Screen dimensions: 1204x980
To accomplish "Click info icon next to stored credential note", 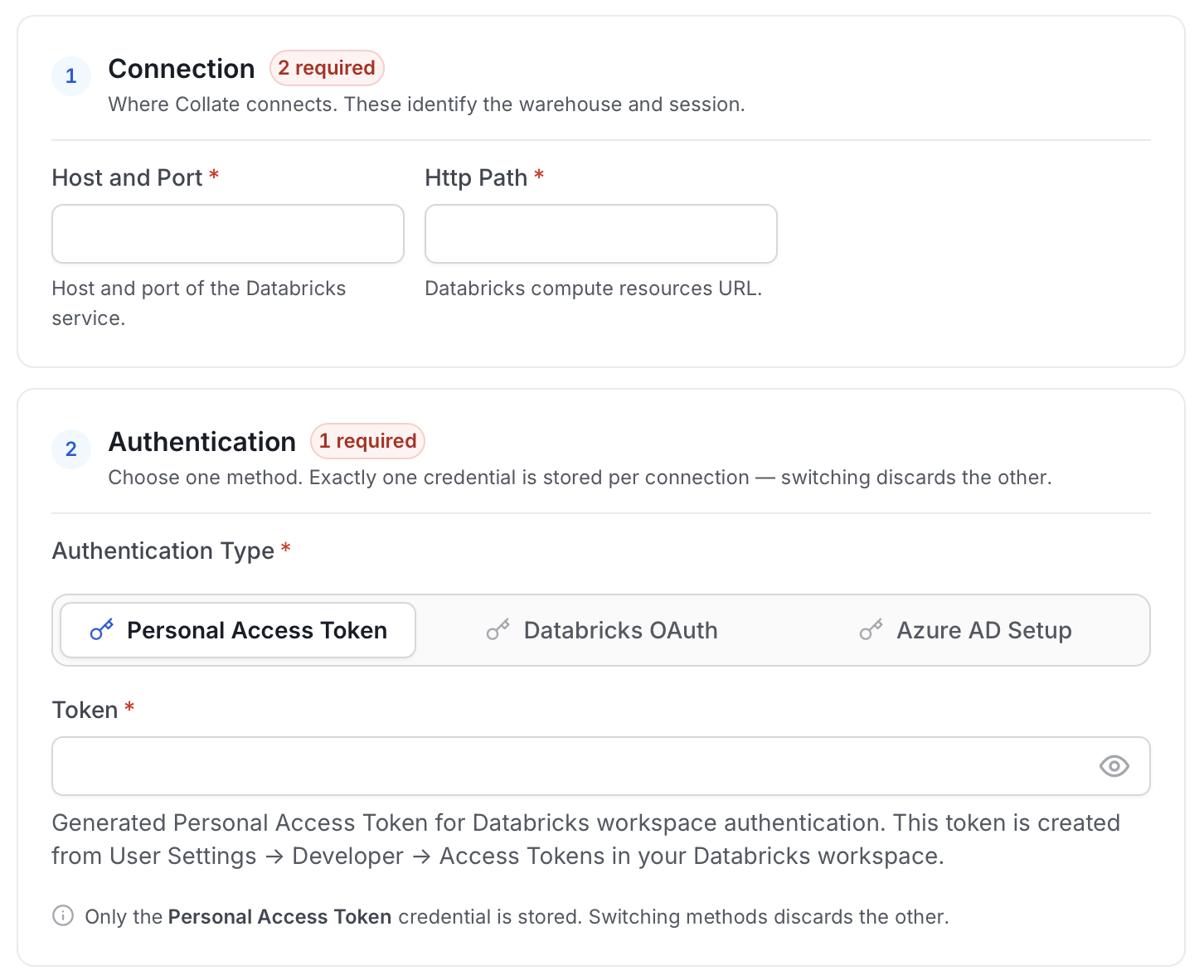I will click(63, 915).
